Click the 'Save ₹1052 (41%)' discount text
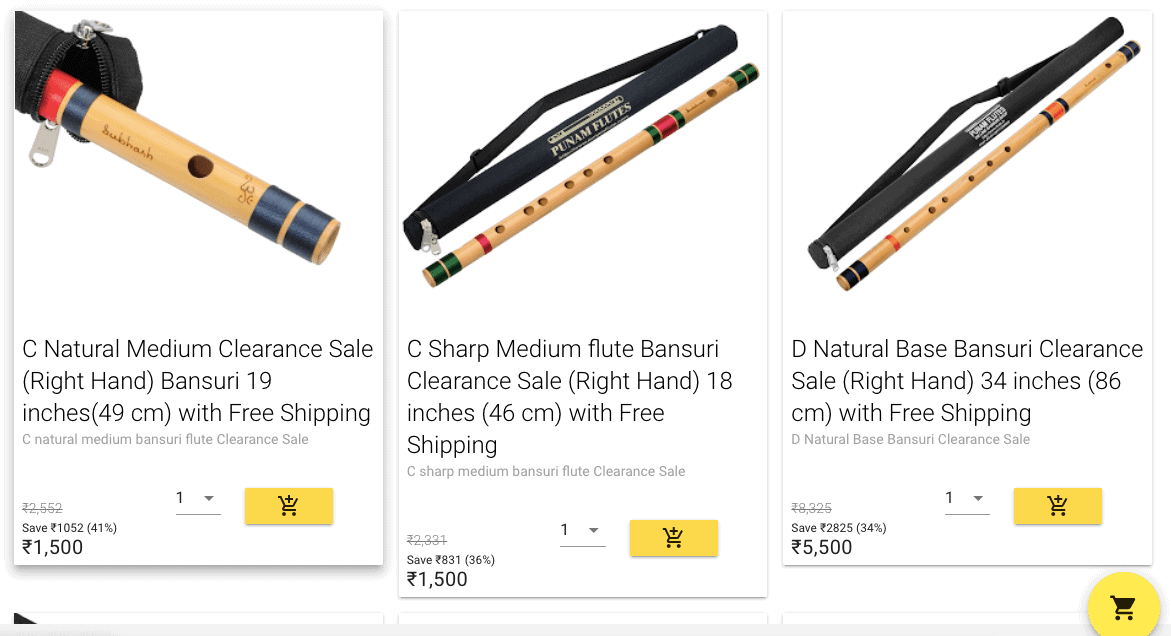 coord(69,528)
